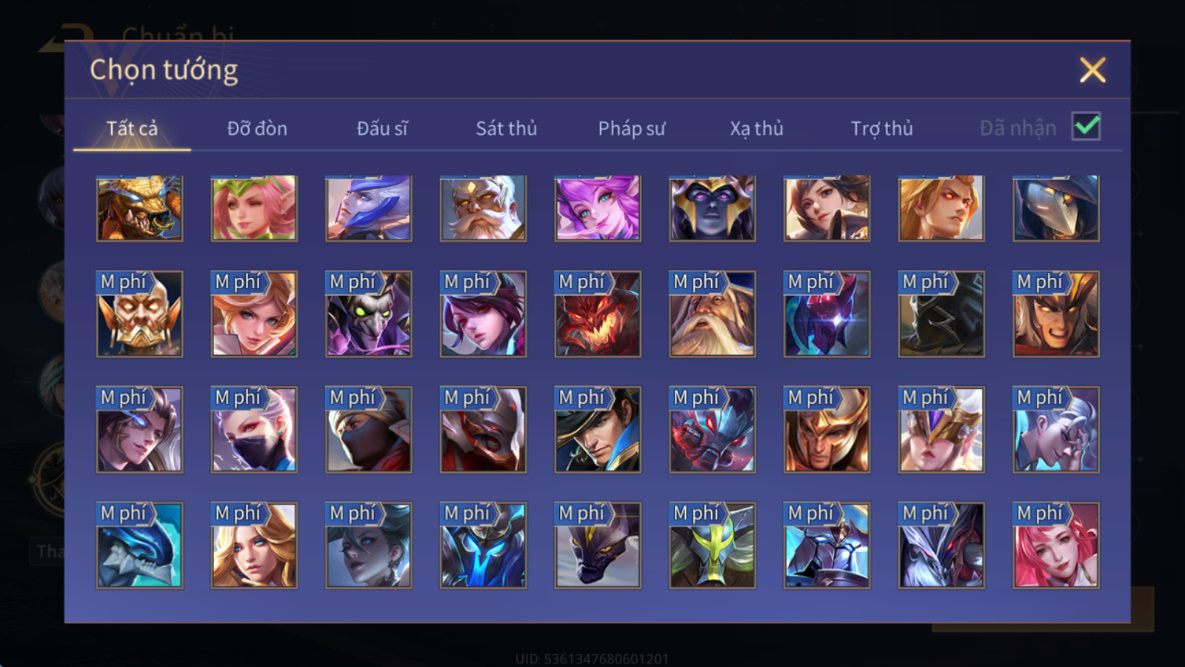Switch to the Trợ thủ tab
This screenshot has height=667, width=1185.
click(882, 128)
